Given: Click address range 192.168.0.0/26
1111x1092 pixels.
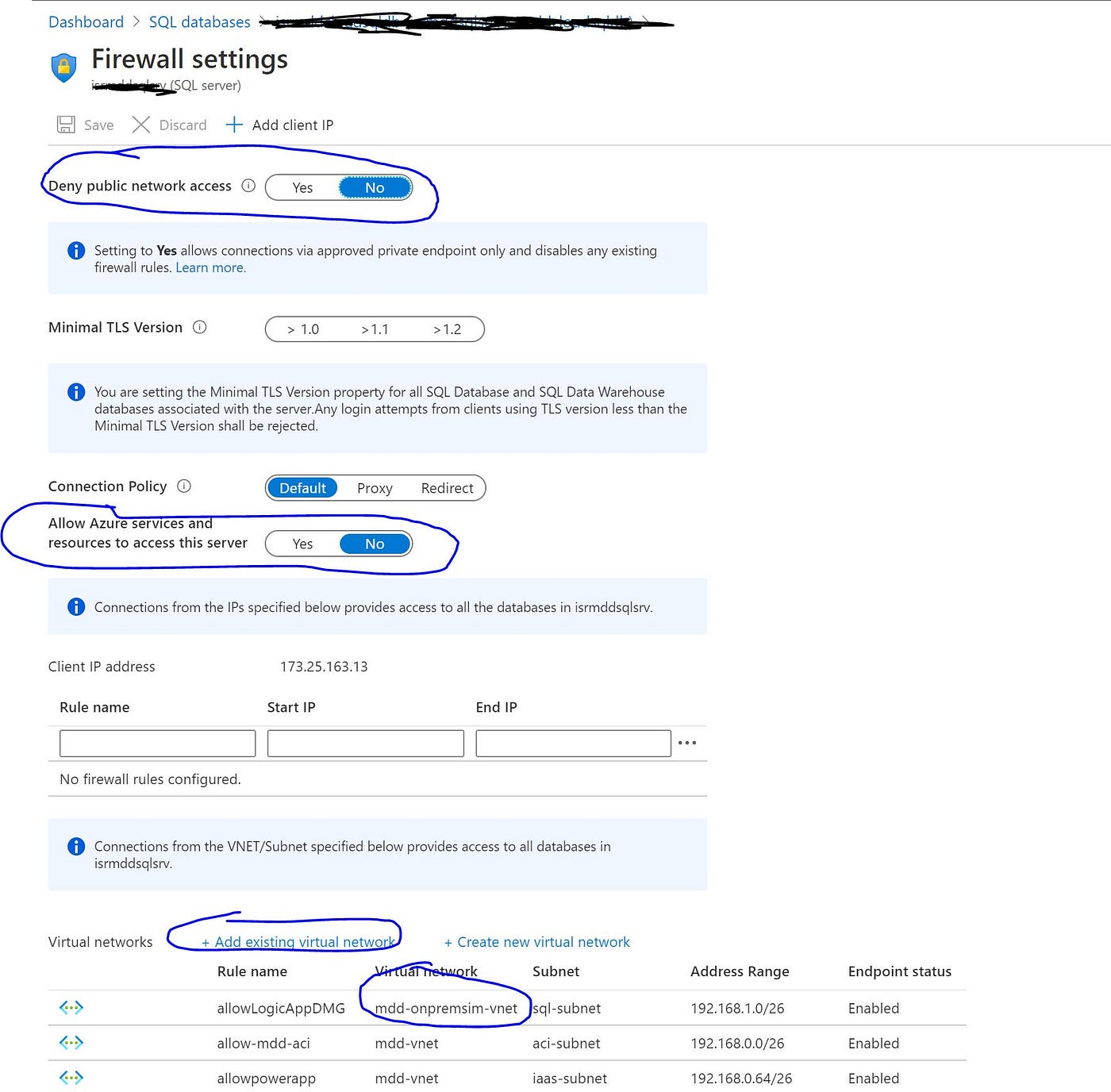Looking at the screenshot, I should [737, 1043].
